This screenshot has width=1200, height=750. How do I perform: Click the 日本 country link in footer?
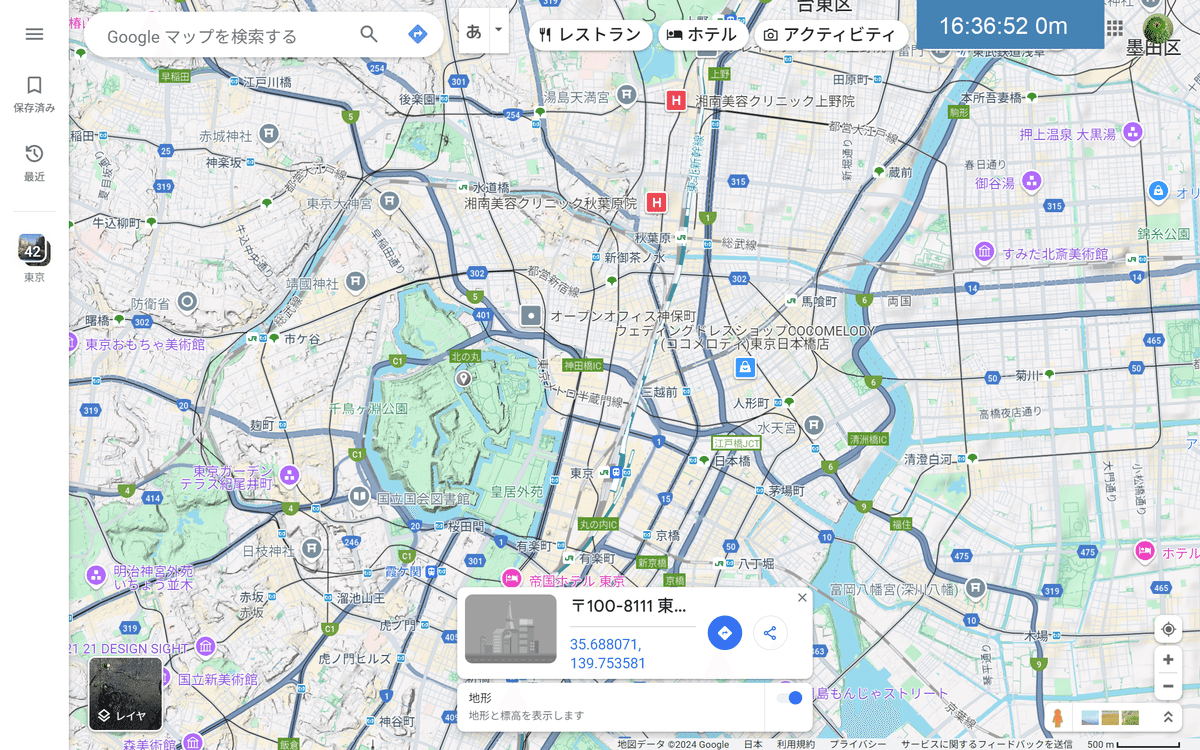coord(753,744)
